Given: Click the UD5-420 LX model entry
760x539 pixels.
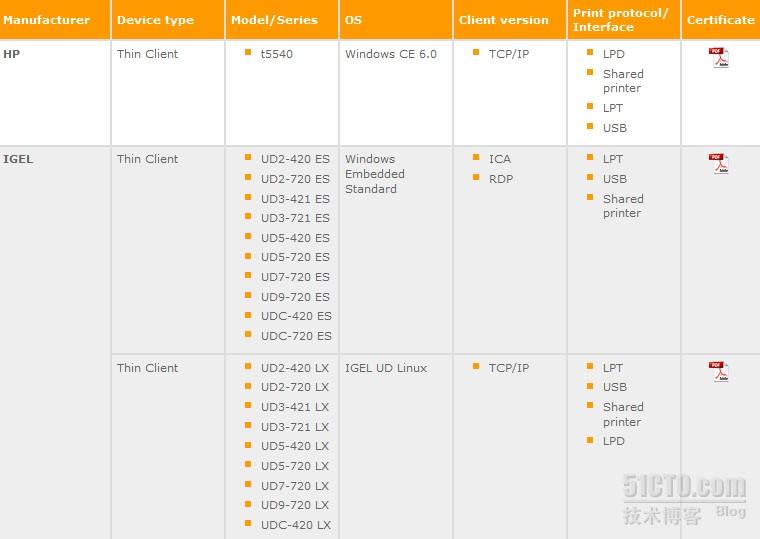Looking at the screenshot, I should click(x=295, y=446).
